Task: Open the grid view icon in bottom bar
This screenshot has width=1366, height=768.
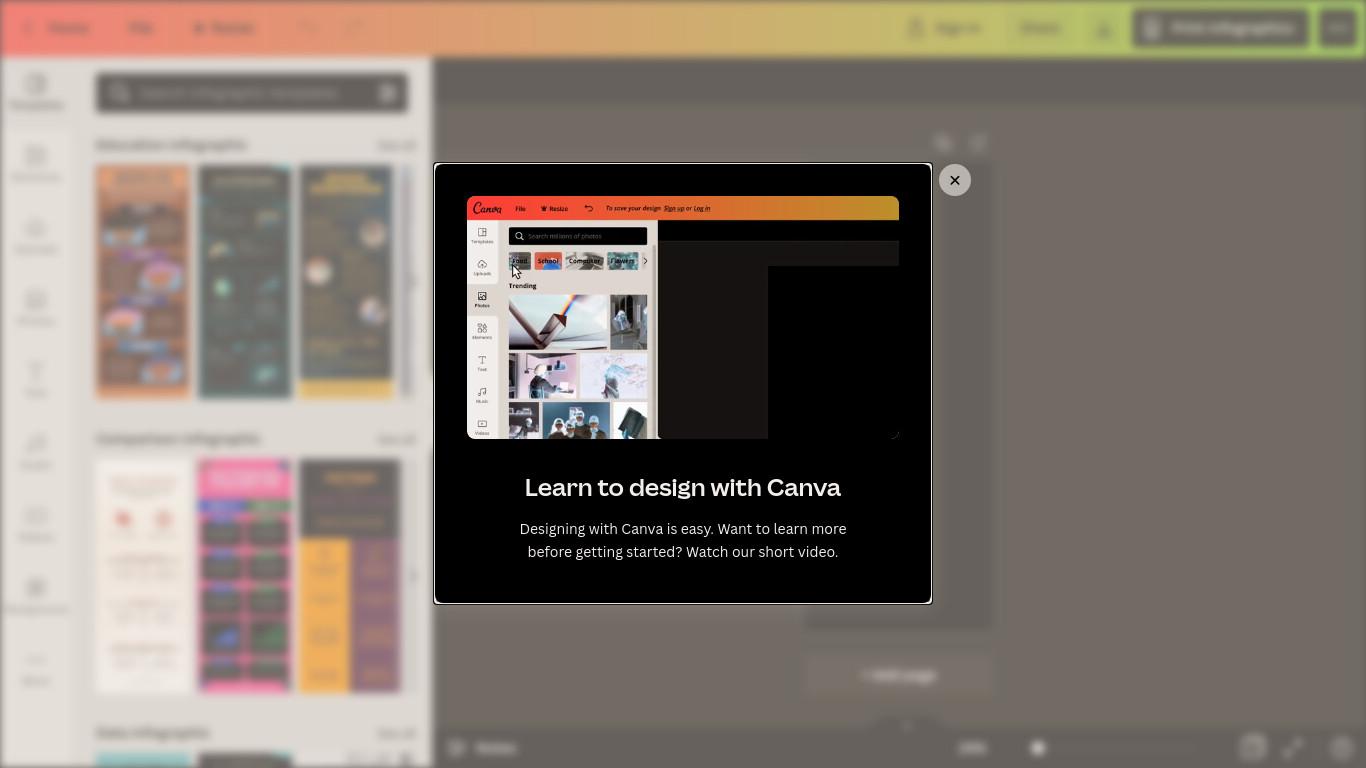Action: click(x=1252, y=748)
